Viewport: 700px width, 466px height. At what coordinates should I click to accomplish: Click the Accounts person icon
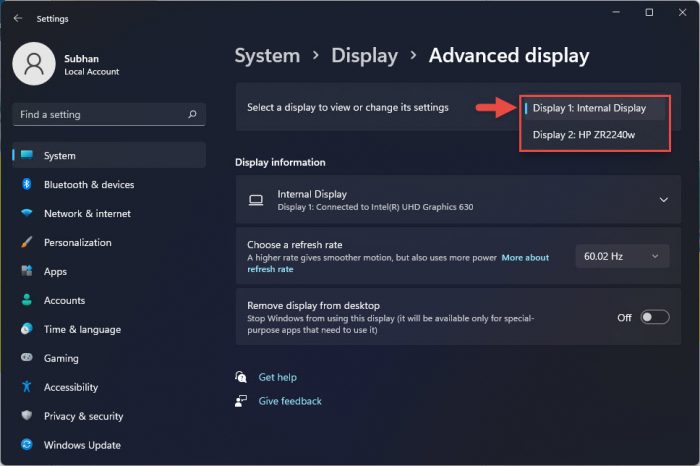point(26,301)
